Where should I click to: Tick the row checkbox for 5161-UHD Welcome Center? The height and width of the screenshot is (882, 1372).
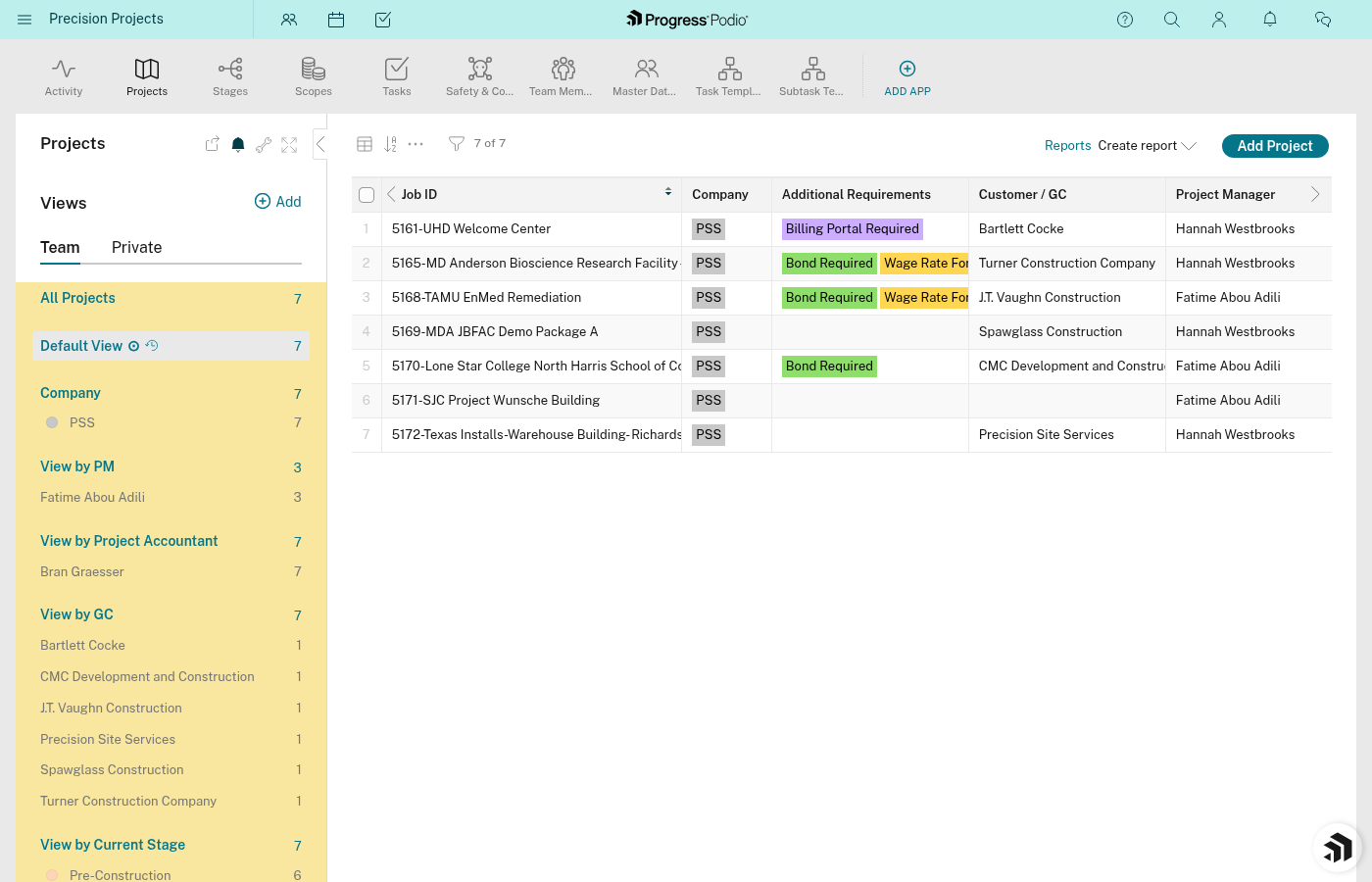[x=366, y=228]
